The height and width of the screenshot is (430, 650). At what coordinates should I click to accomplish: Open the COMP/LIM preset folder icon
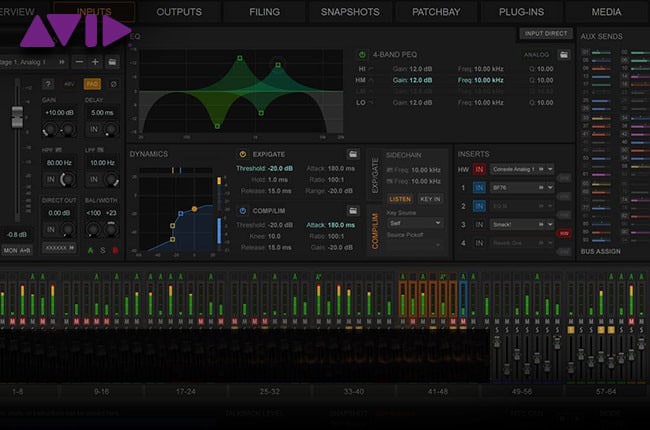(353, 211)
